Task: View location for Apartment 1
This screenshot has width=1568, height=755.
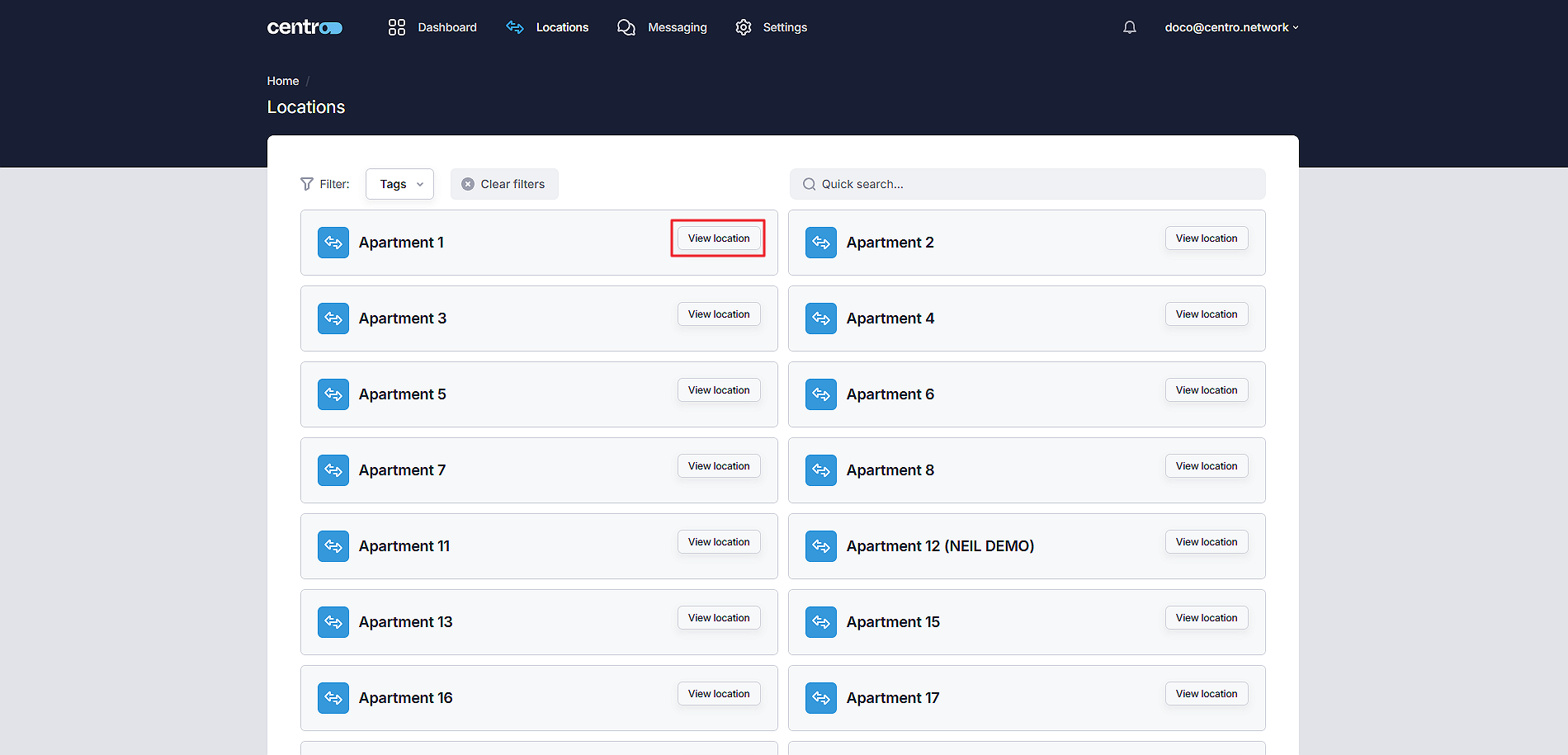Action: coord(719,238)
